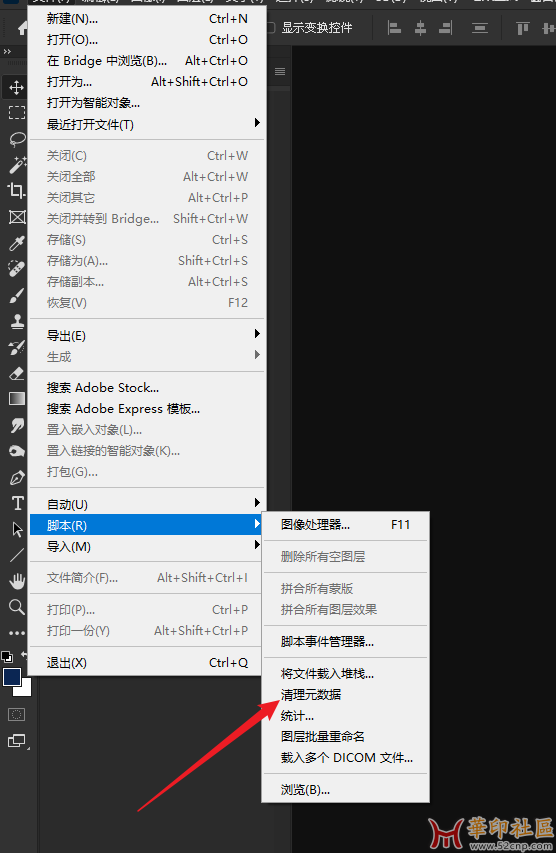Expand the 自动(U) submenu
556x853 pixels.
point(147,504)
